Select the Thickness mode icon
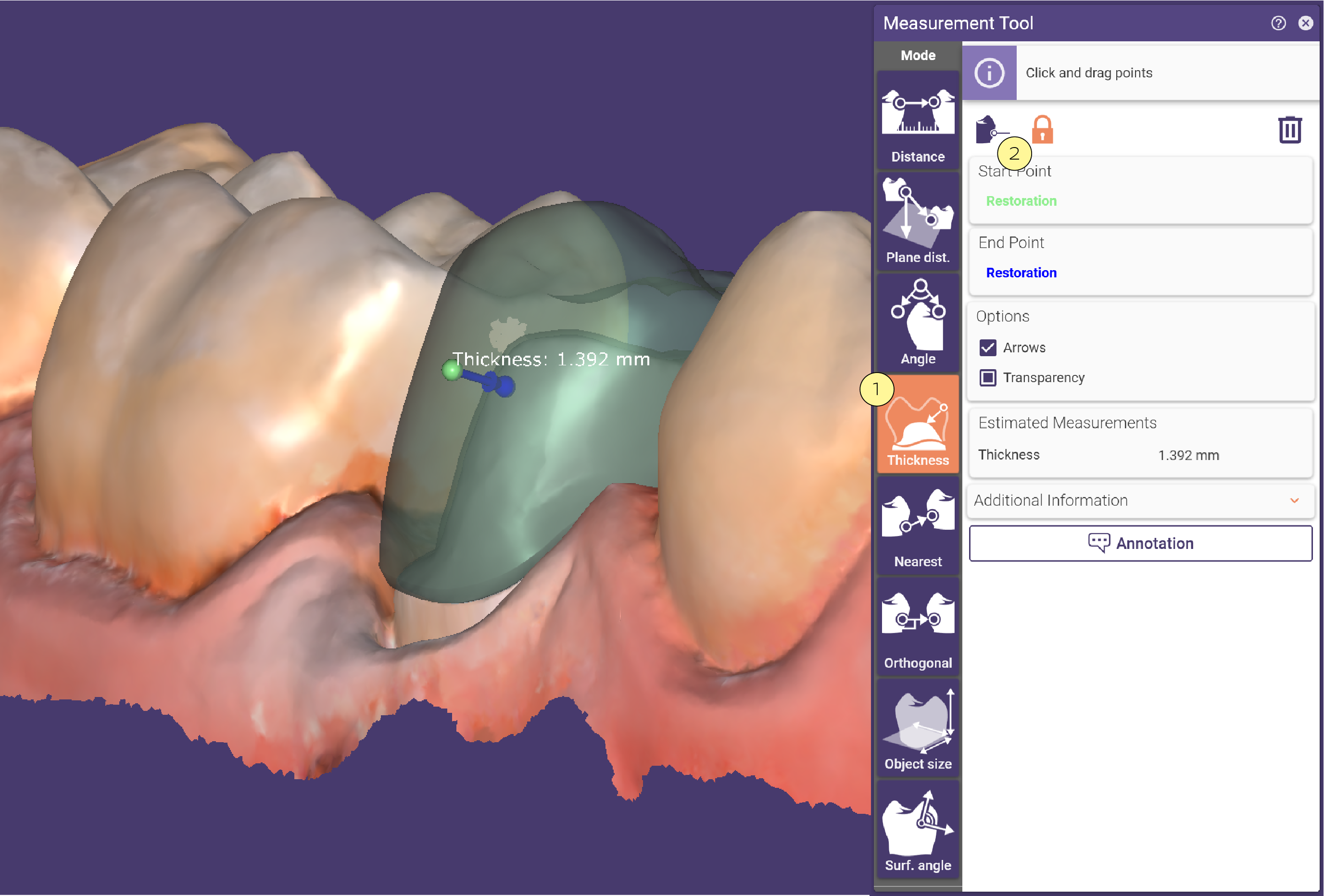 coord(918,424)
